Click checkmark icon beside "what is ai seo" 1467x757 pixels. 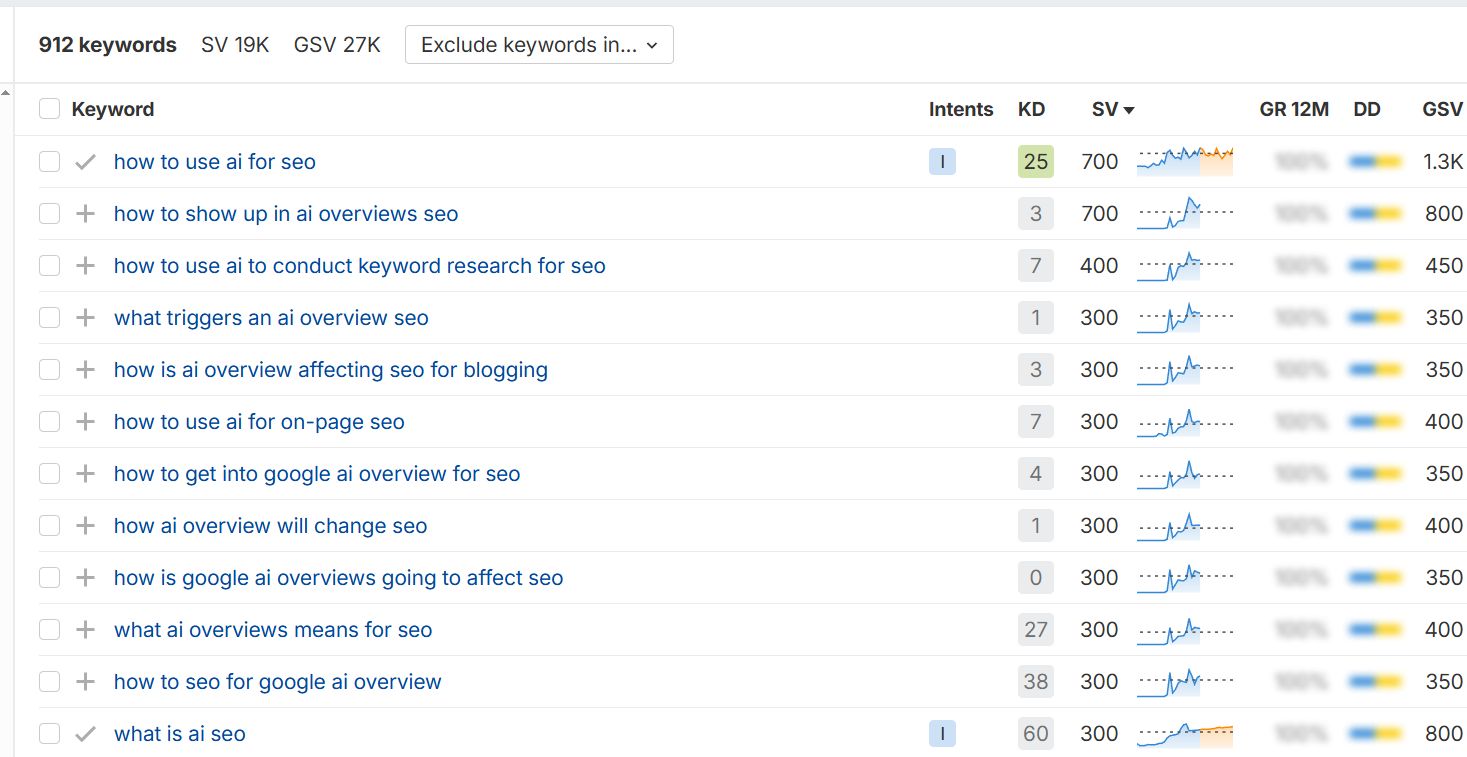[x=86, y=734]
